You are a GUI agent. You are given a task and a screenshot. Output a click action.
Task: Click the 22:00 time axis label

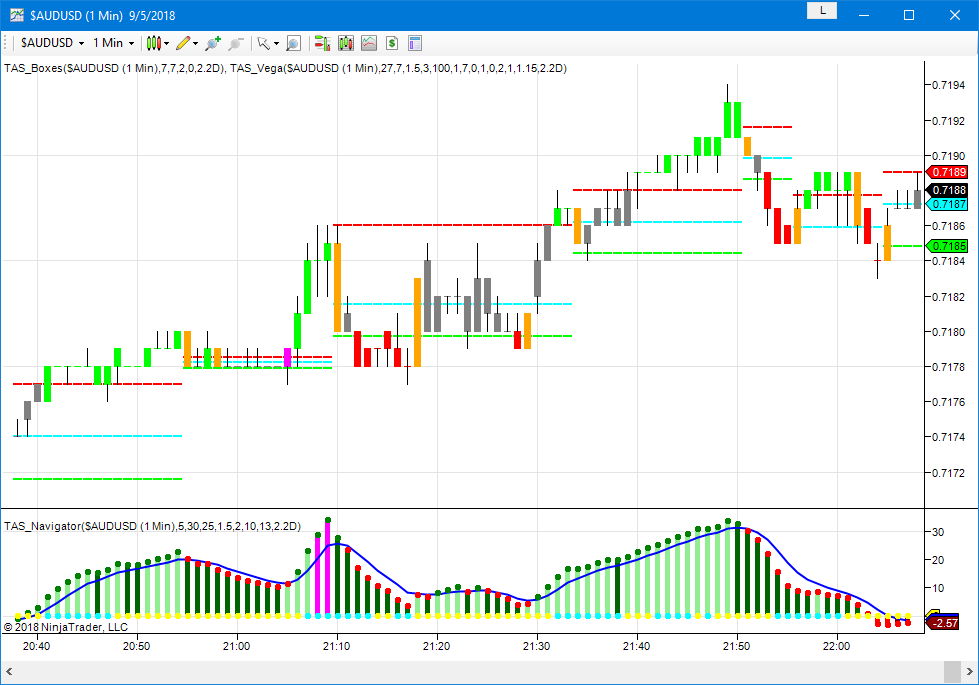click(x=837, y=646)
